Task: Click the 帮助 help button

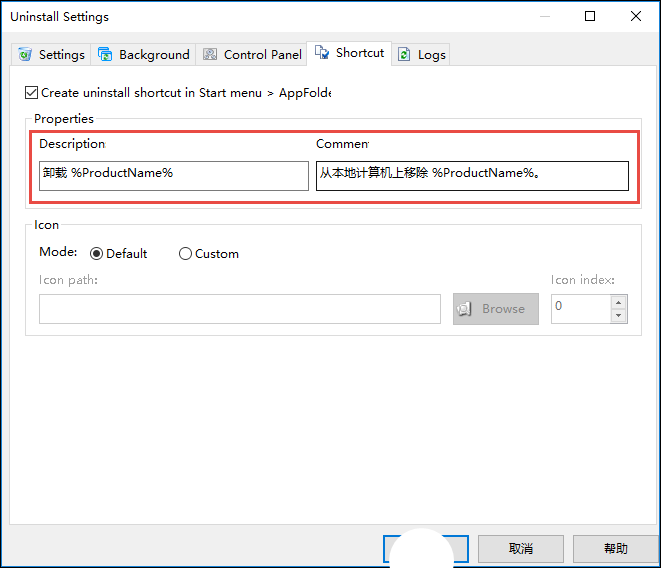Action: click(x=615, y=549)
